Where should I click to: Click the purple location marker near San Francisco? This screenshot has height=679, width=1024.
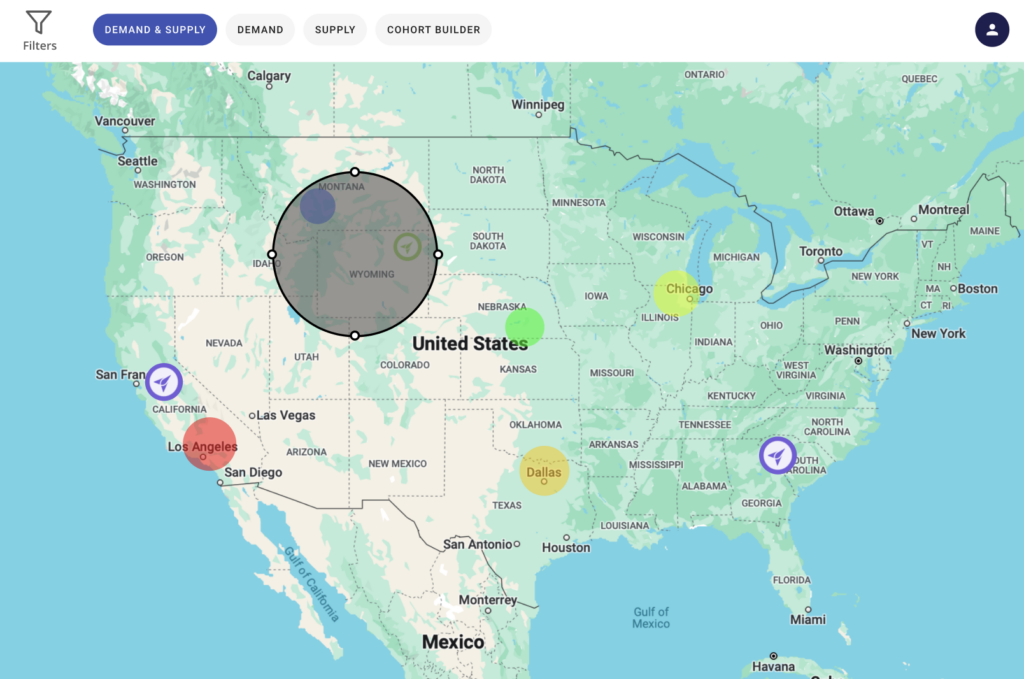click(163, 382)
